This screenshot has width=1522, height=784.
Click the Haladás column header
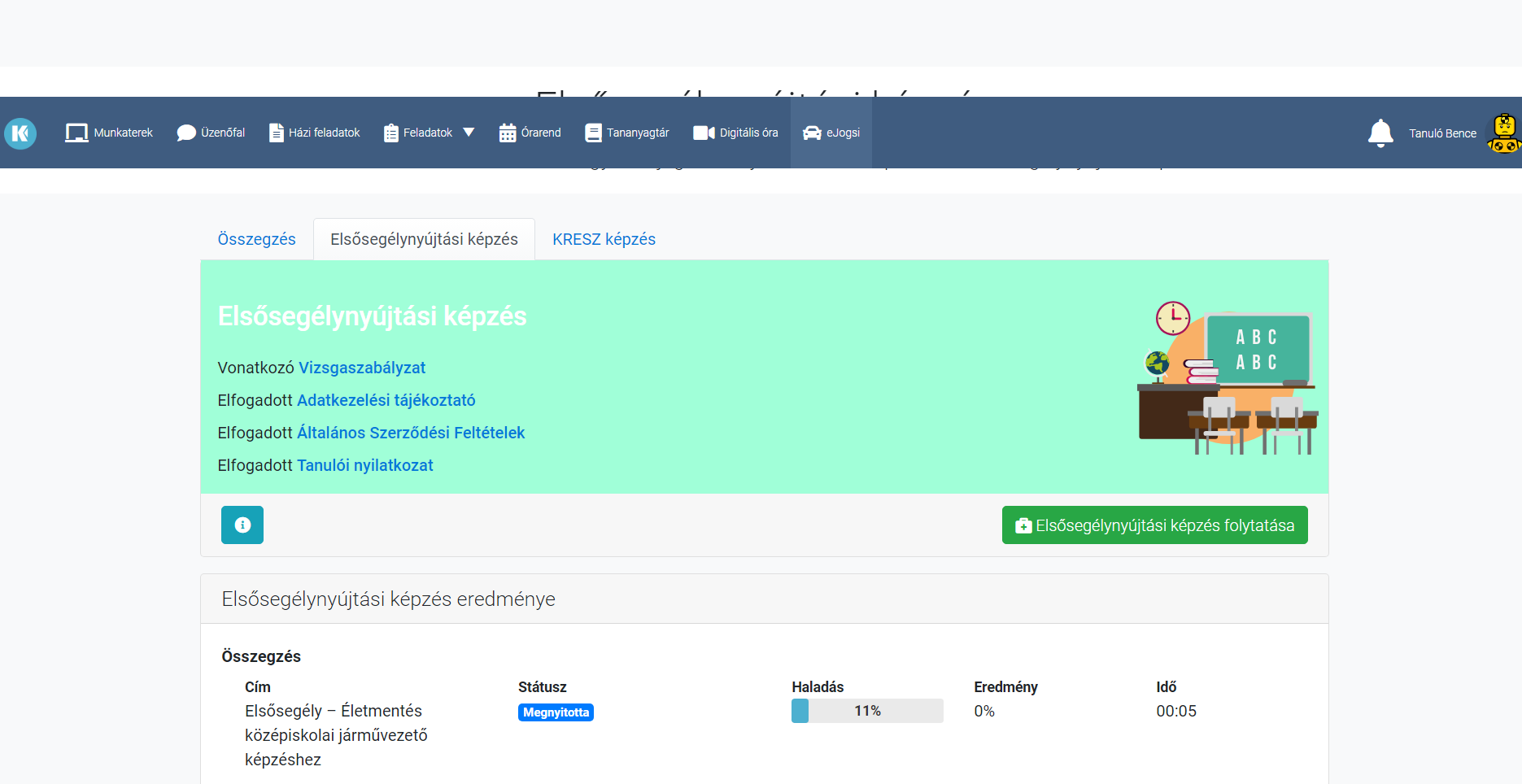818,687
